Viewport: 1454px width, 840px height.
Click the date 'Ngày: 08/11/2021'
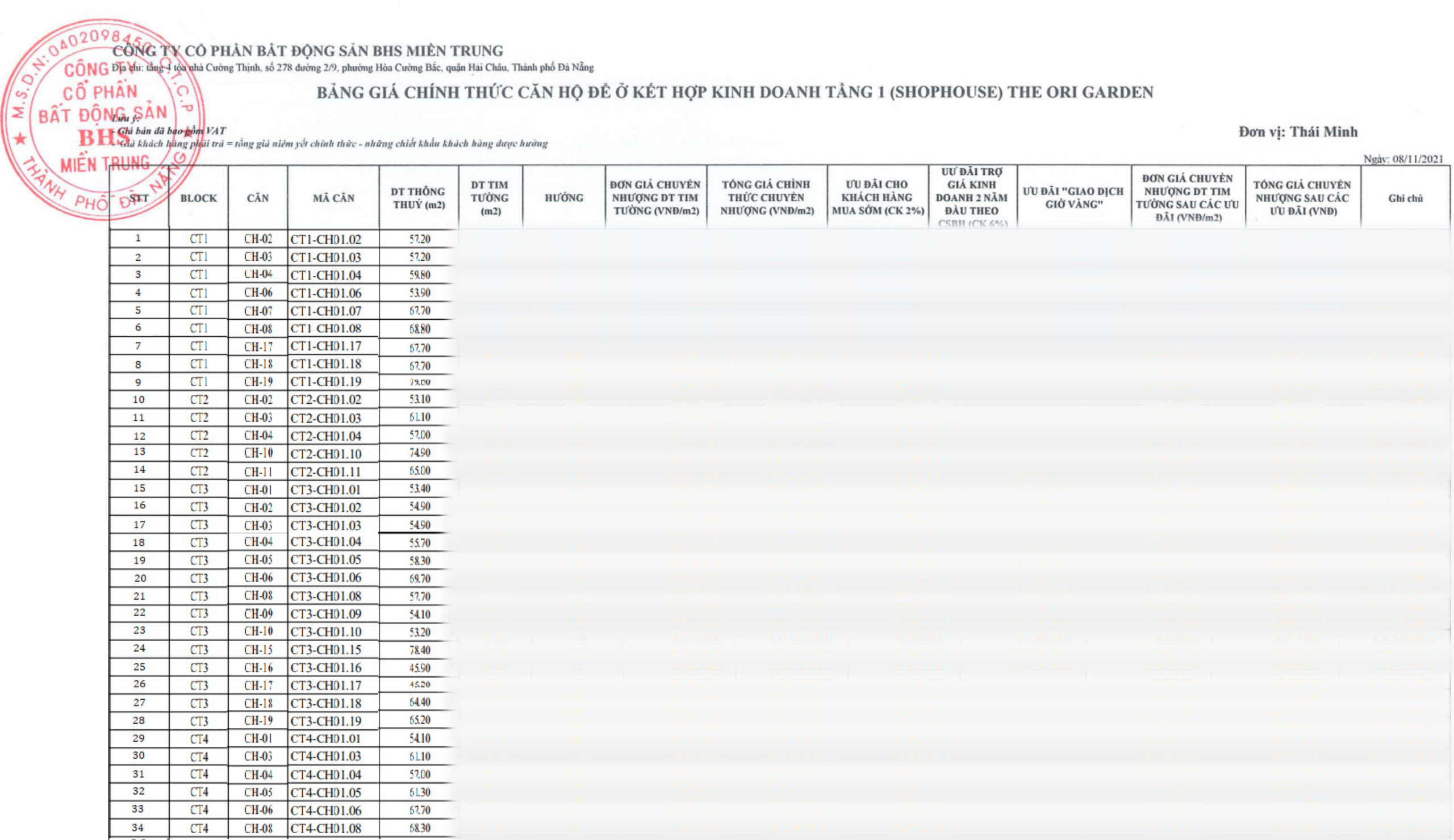tap(1403, 159)
